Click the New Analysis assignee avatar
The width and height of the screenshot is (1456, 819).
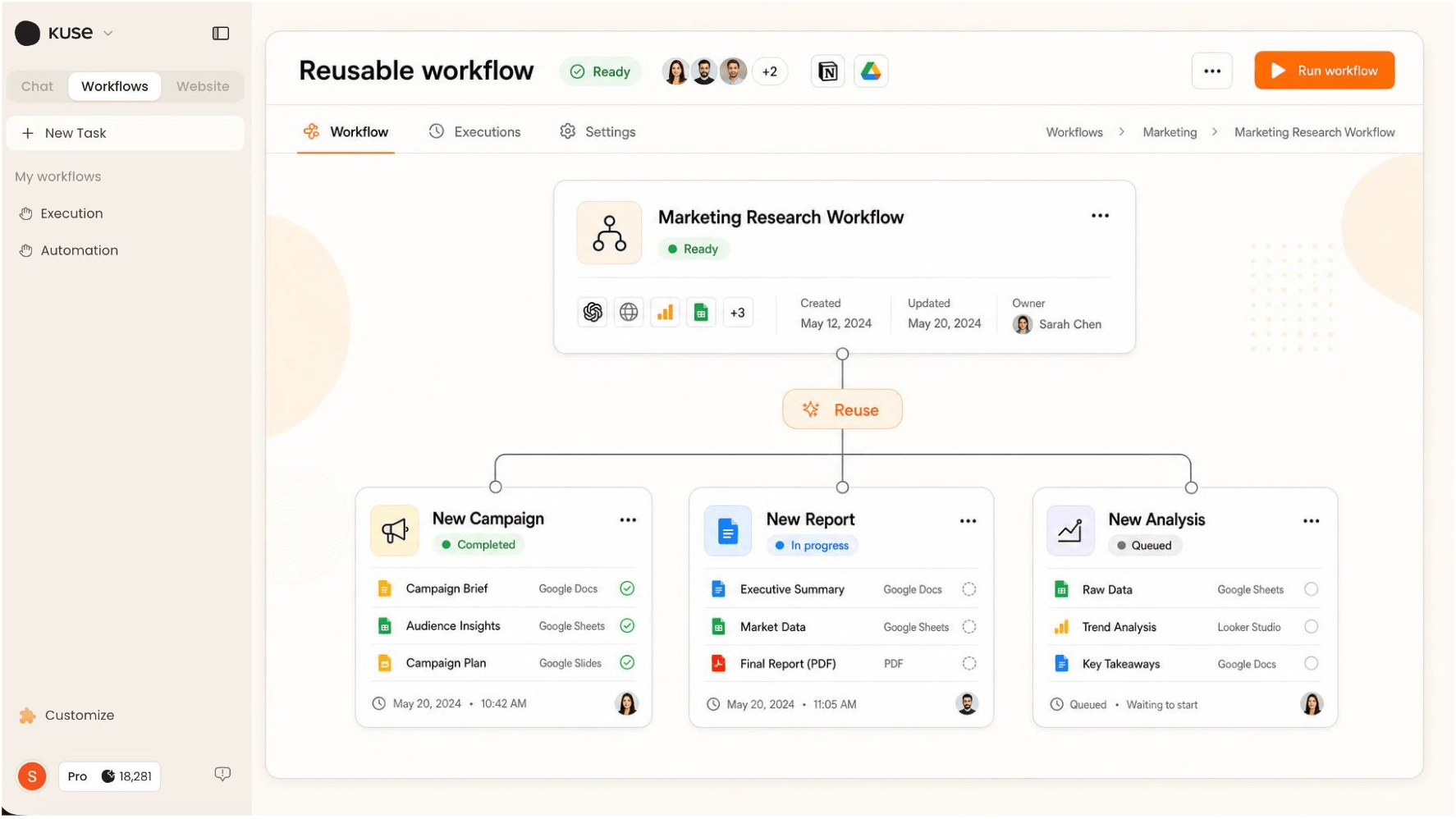click(x=1312, y=704)
